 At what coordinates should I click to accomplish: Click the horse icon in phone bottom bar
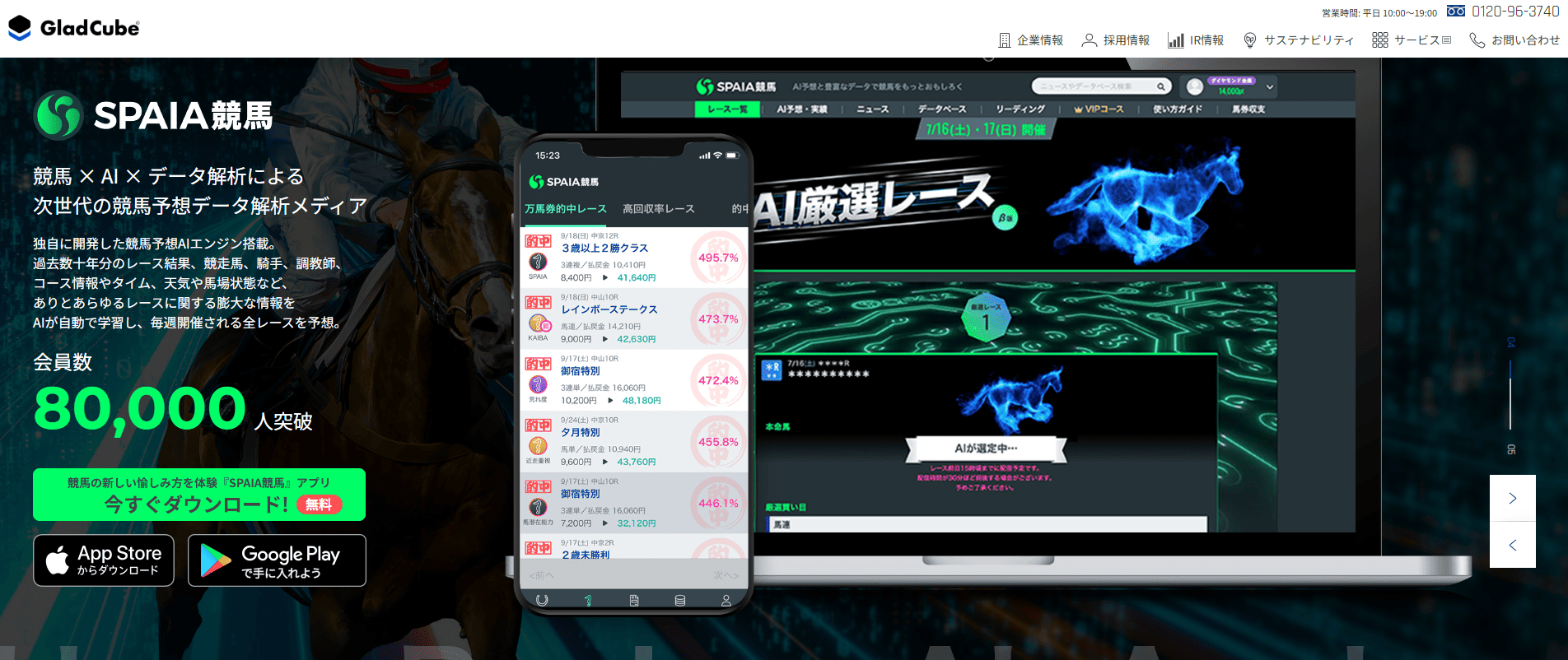(x=588, y=600)
